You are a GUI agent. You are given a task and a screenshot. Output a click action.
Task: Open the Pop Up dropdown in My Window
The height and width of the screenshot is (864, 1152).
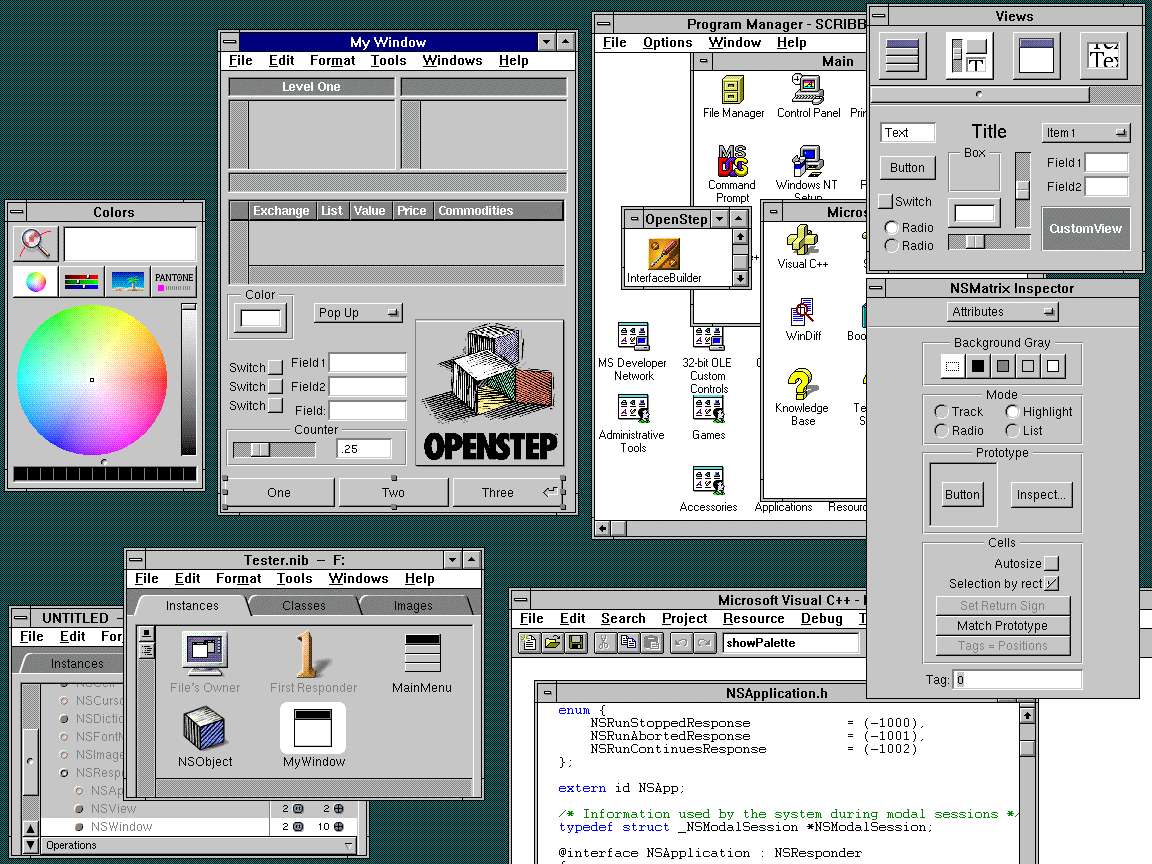[358, 313]
